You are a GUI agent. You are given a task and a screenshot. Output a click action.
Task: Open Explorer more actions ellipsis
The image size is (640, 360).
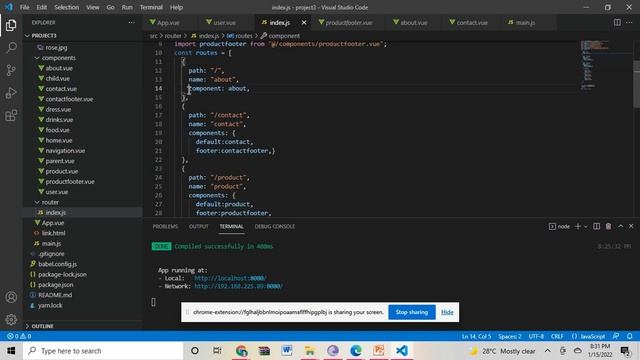[x=131, y=22]
